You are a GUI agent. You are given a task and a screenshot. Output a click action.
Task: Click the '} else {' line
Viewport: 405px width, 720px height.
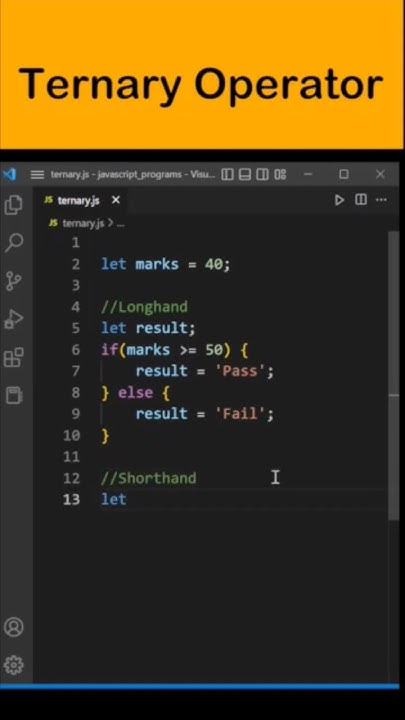click(x=135, y=393)
